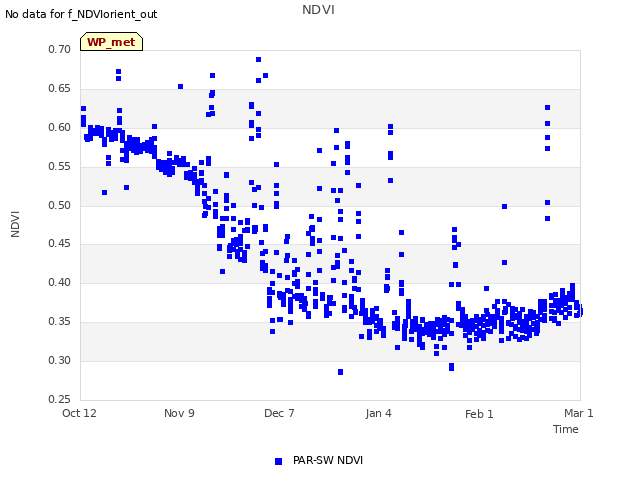Click the NDVI chart title
Image resolution: width=640 pixels, height=480 pixels.
point(318,9)
